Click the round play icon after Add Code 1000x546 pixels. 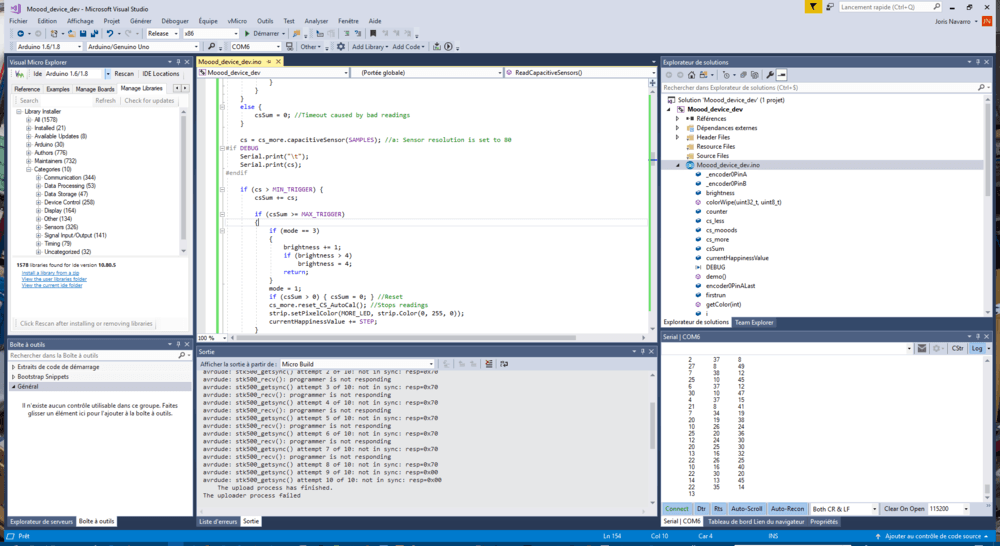click(x=448, y=47)
